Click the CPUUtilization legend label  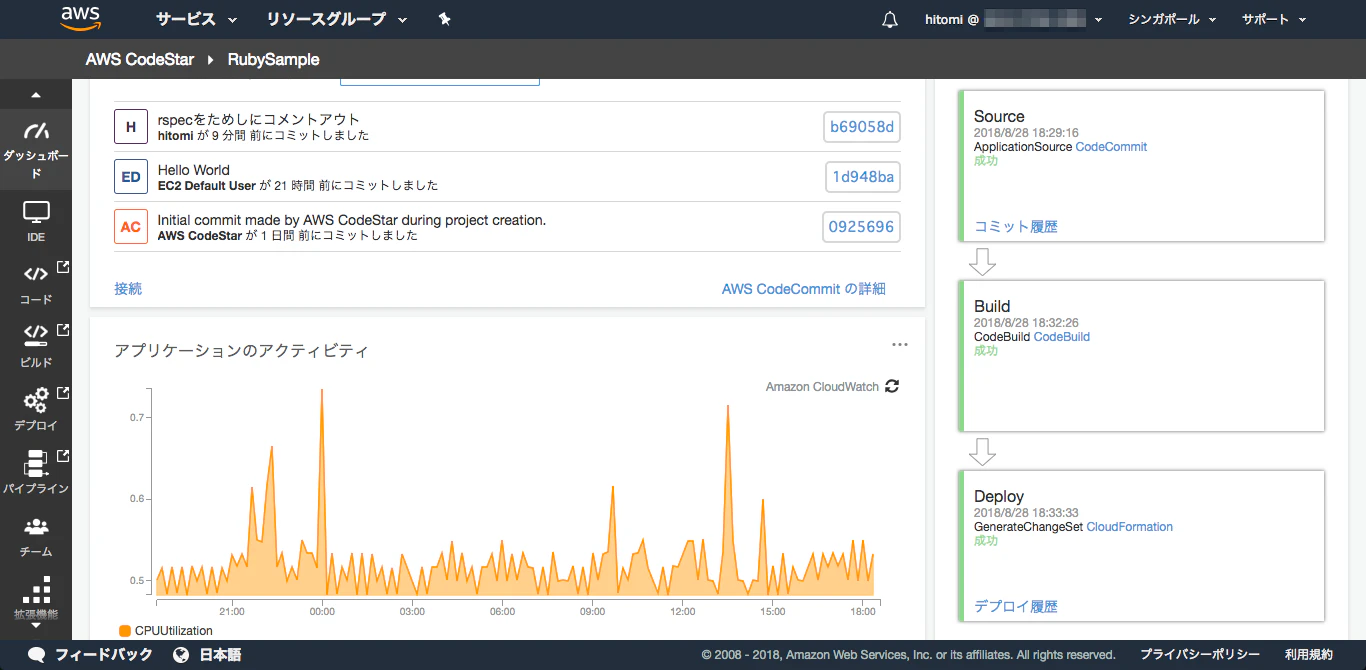(174, 631)
